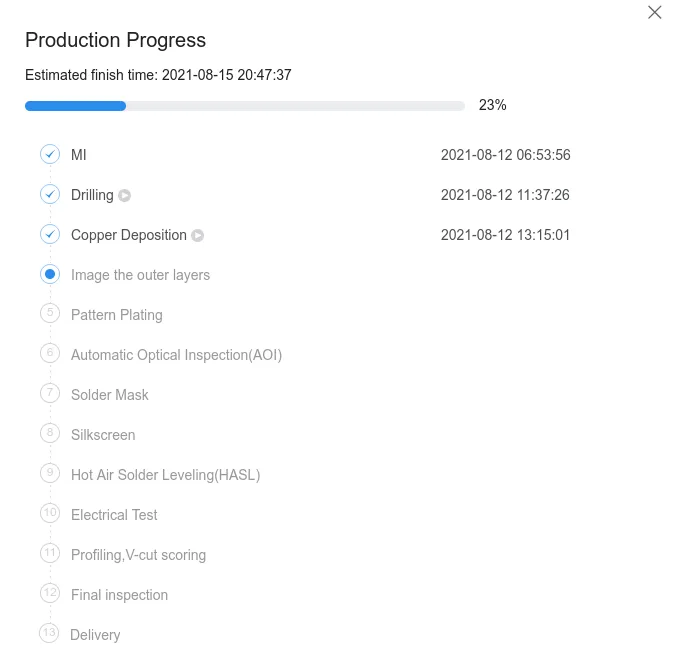Click the Drilling timestamp 11:37:26

point(505,195)
